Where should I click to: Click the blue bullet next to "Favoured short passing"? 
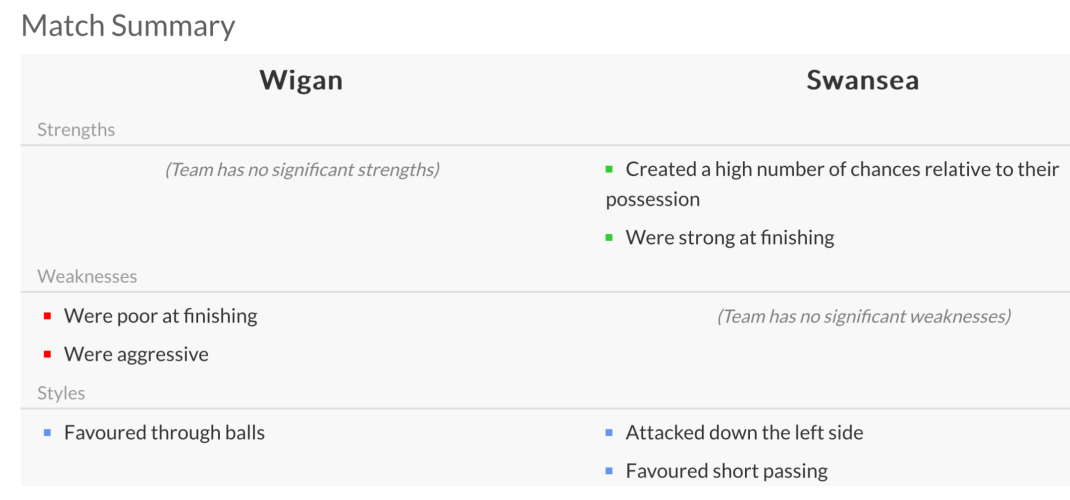click(x=610, y=471)
